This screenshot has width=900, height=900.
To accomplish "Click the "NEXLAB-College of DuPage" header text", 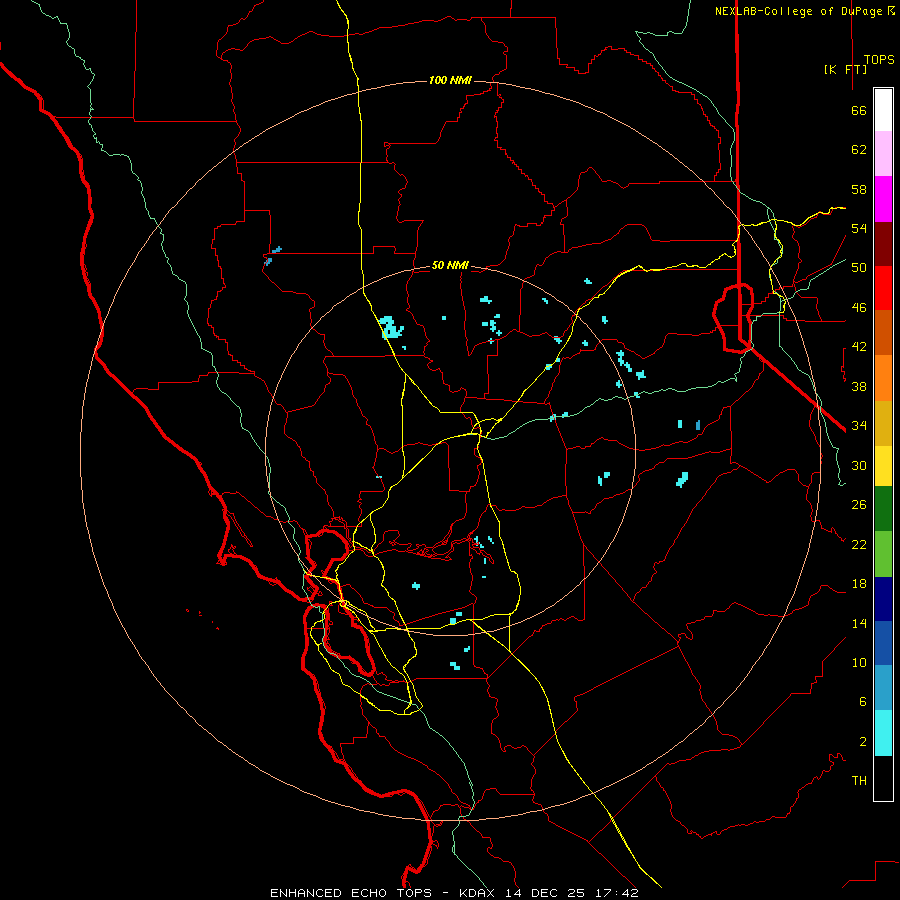I will (x=800, y=11).
